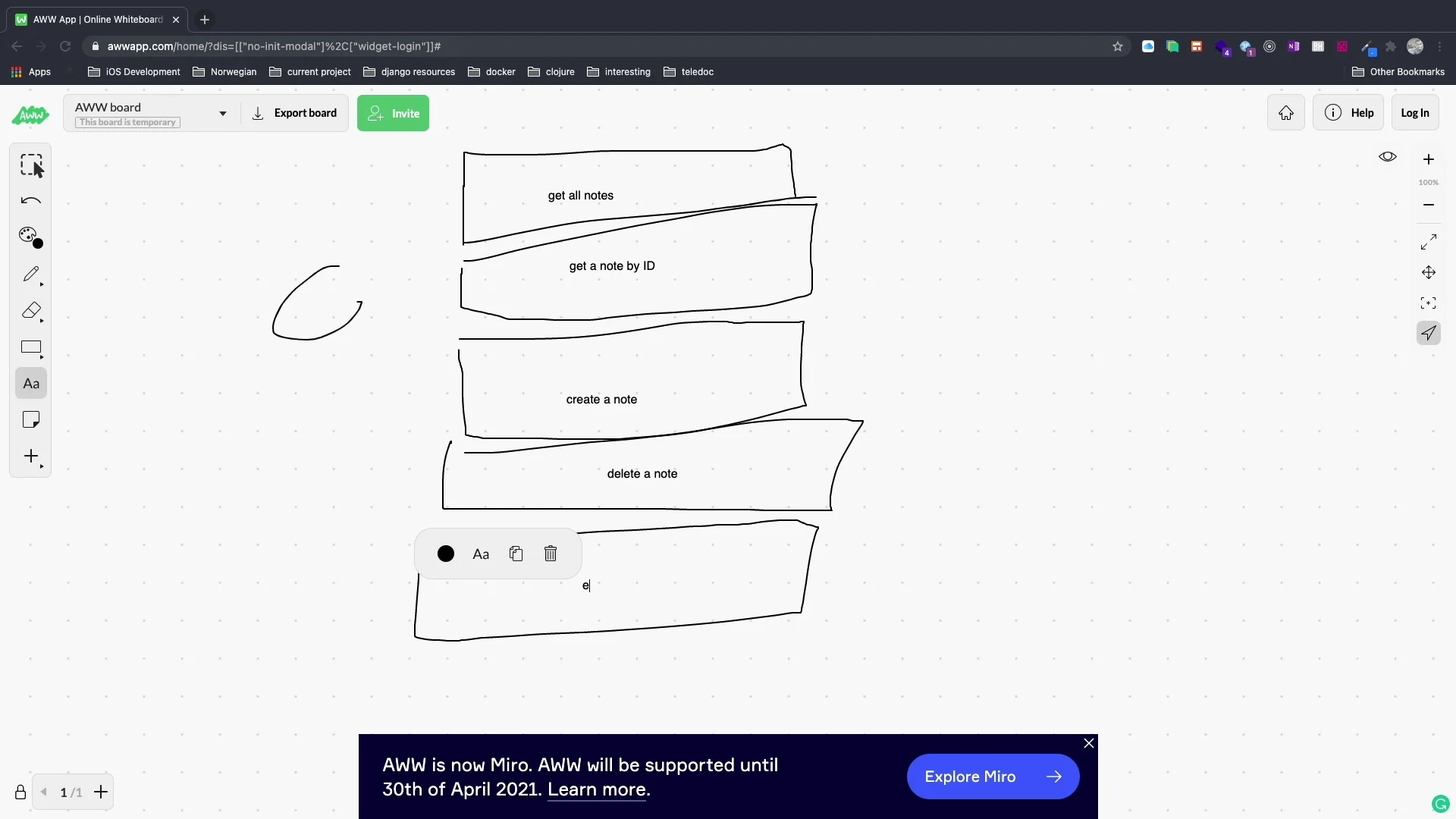This screenshot has width=1456, height=819.
Task: Select the selection tool in left toolbar
Action: [31, 165]
